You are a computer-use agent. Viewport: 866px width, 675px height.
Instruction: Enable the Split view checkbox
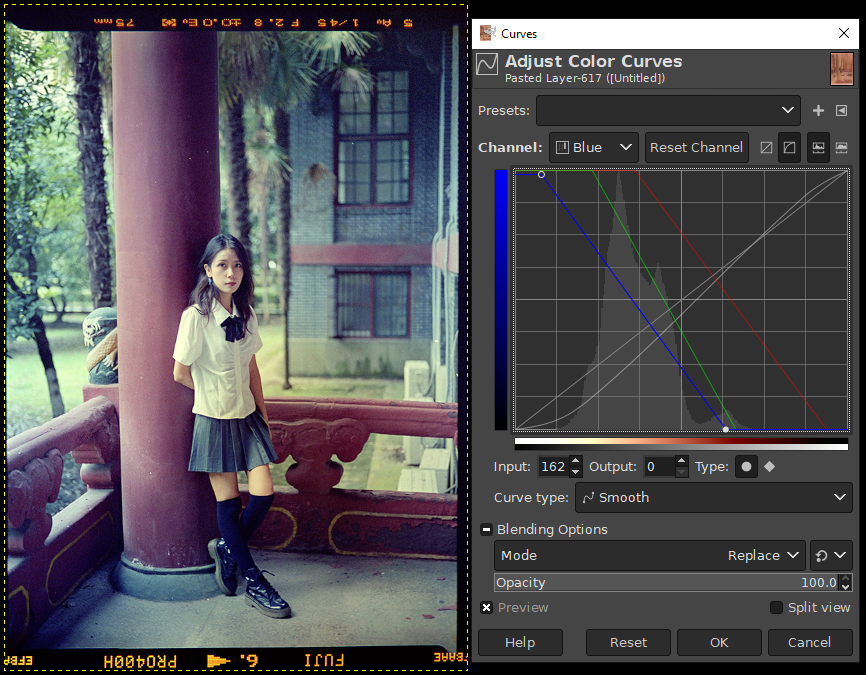tap(776, 607)
